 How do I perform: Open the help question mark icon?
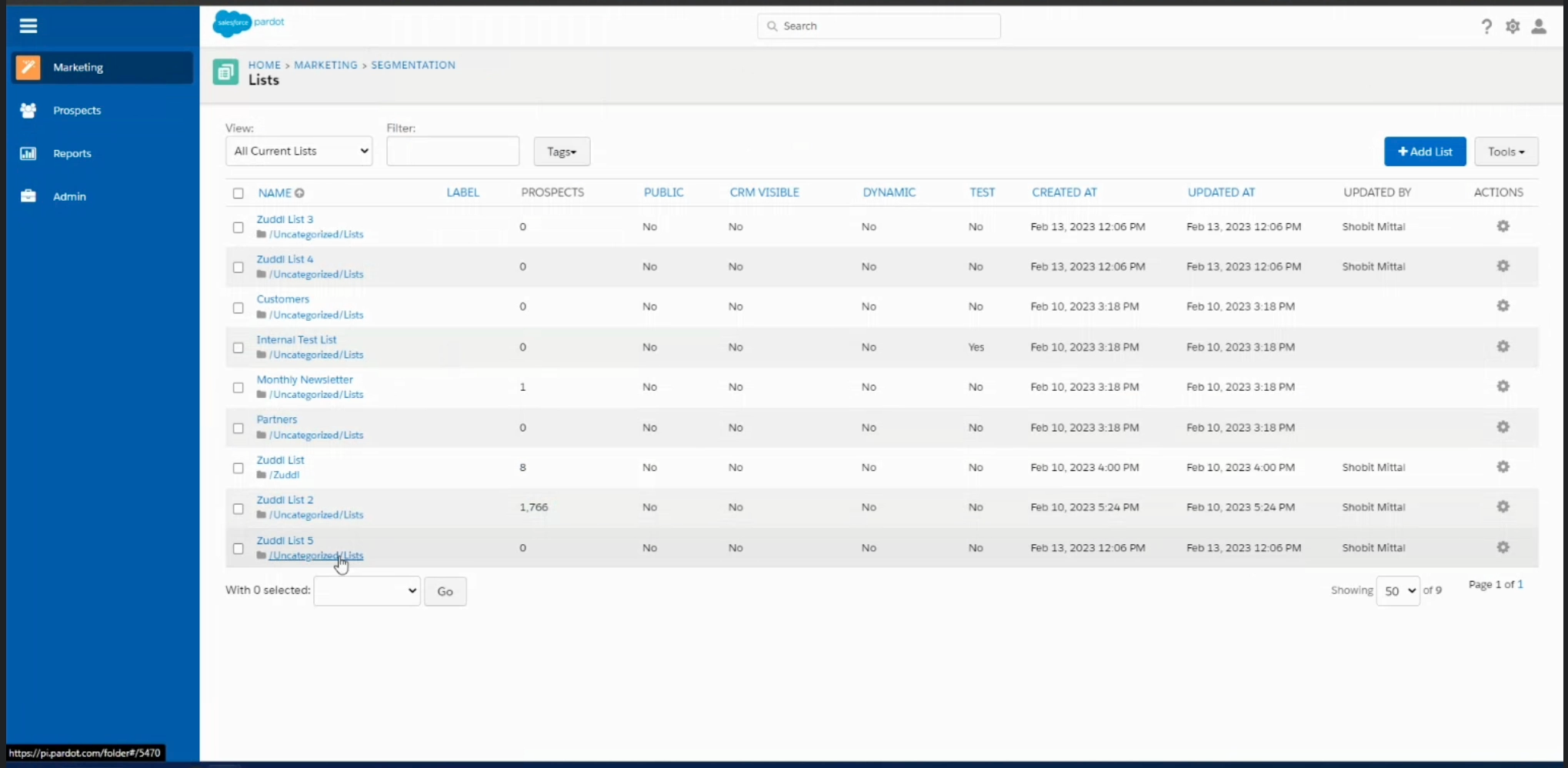(x=1486, y=27)
